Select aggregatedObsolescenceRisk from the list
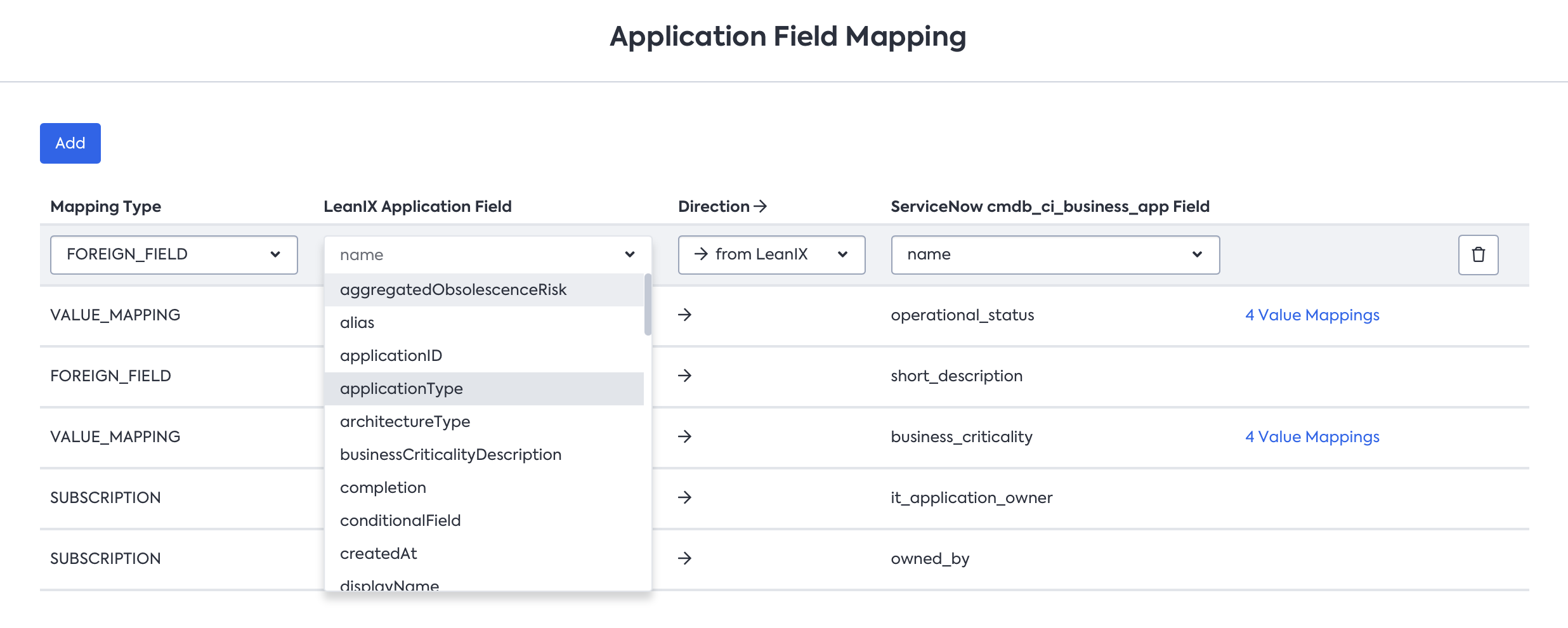This screenshot has width=1568, height=628. (484, 290)
